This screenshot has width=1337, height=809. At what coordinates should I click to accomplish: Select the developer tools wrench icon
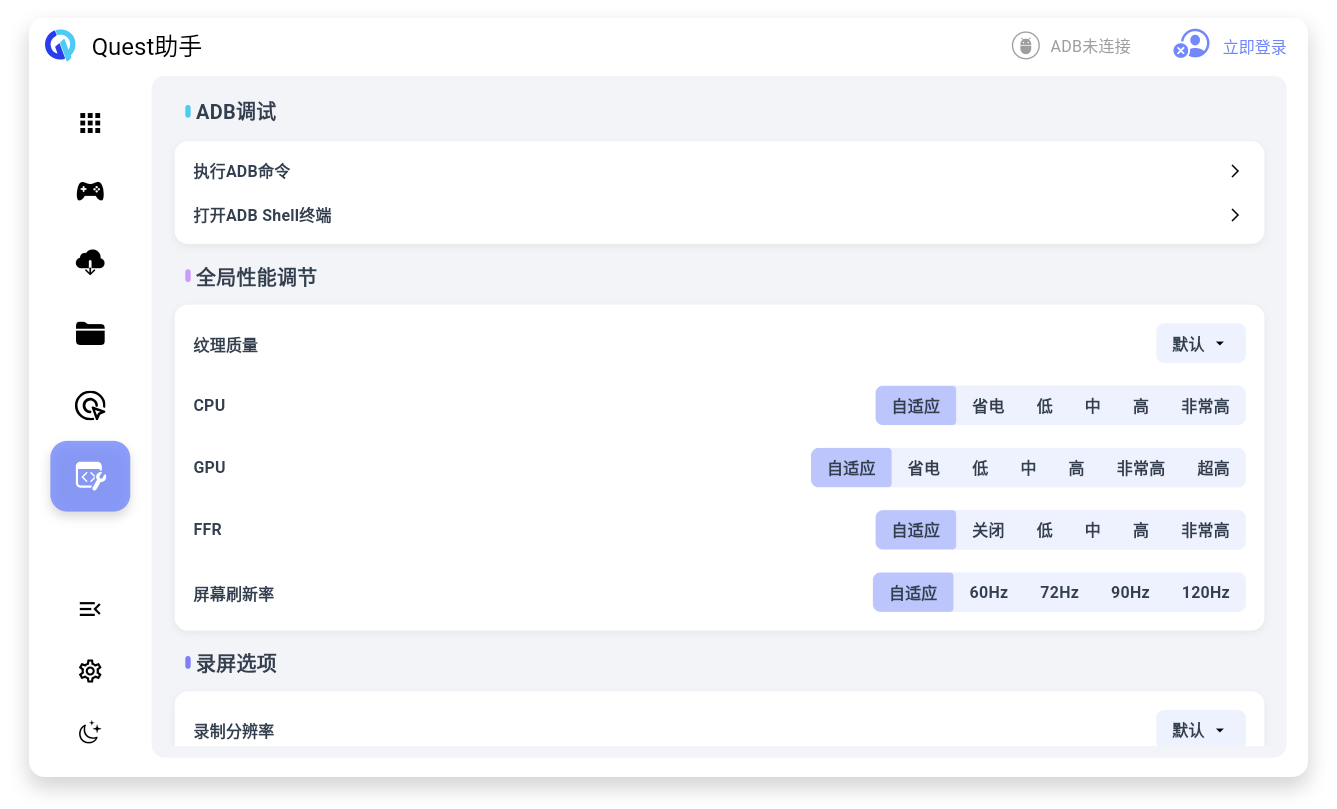point(90,476)
